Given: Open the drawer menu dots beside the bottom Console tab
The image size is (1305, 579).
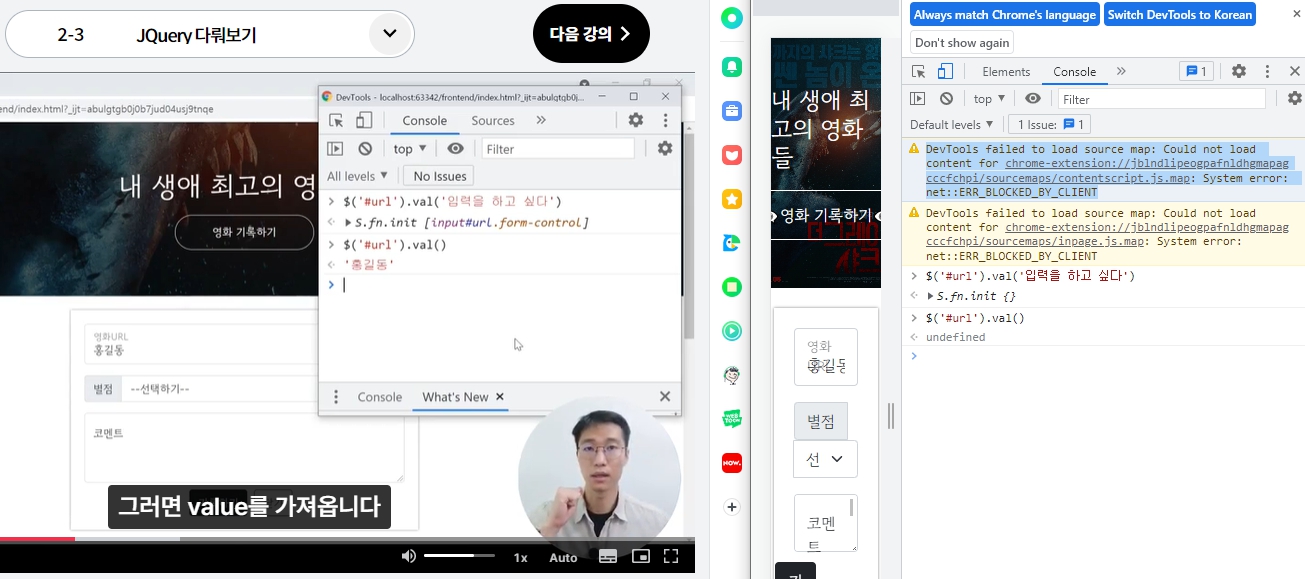Looking at the screenshot, I should 336,397.
